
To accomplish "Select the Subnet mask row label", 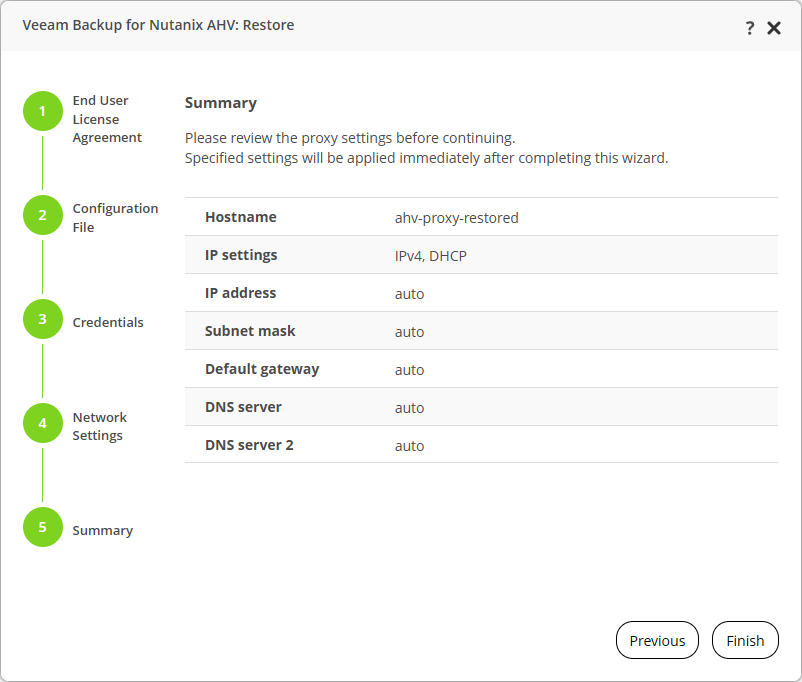I will click(x=250, y=331).
